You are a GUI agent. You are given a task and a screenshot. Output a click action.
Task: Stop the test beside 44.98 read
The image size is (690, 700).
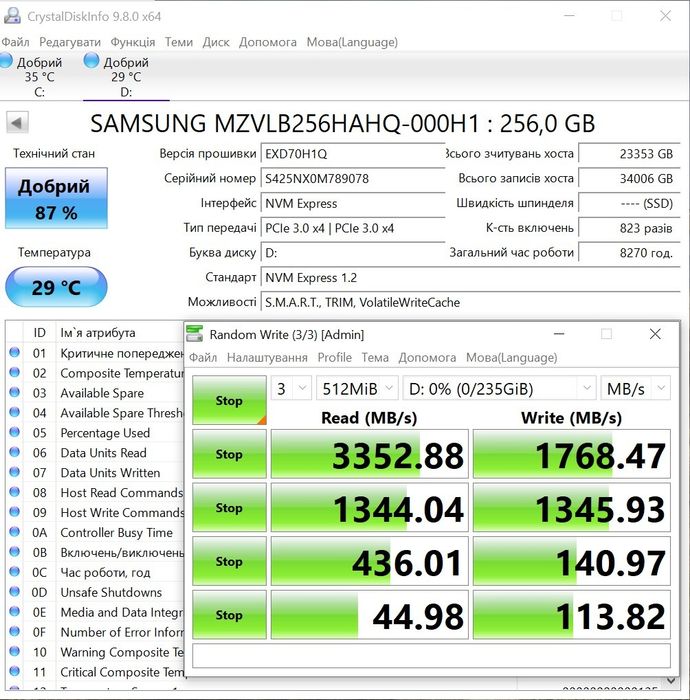pyautogui.click(x=229, y=615)
